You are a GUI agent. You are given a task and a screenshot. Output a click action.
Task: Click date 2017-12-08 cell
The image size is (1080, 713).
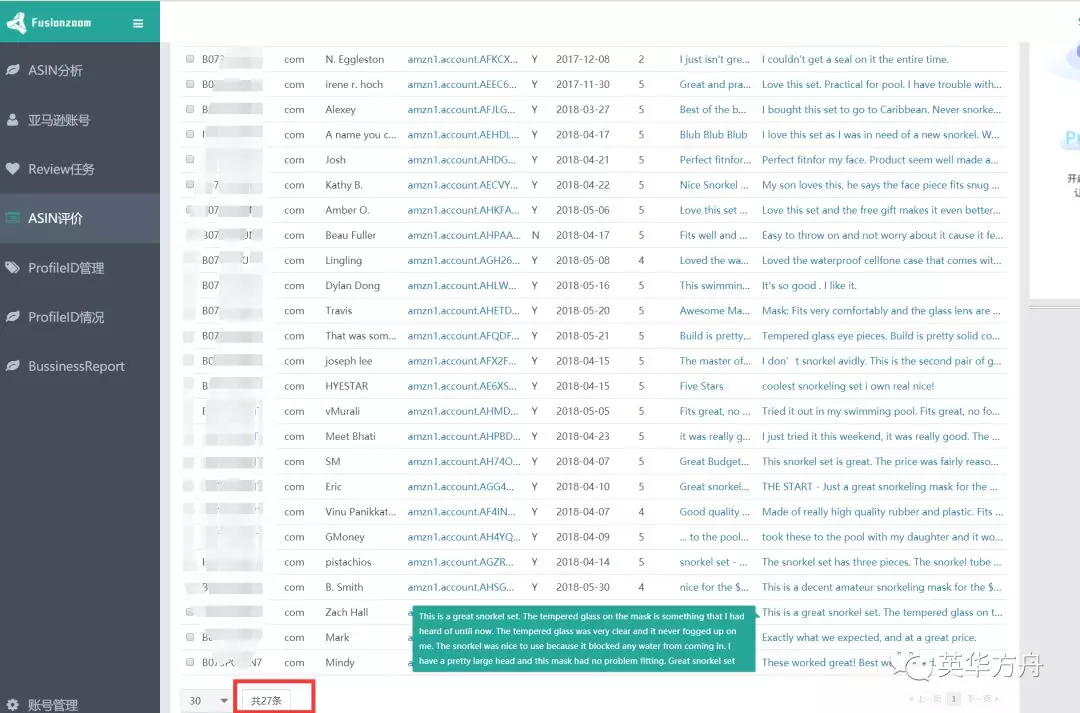coord(583,59)
